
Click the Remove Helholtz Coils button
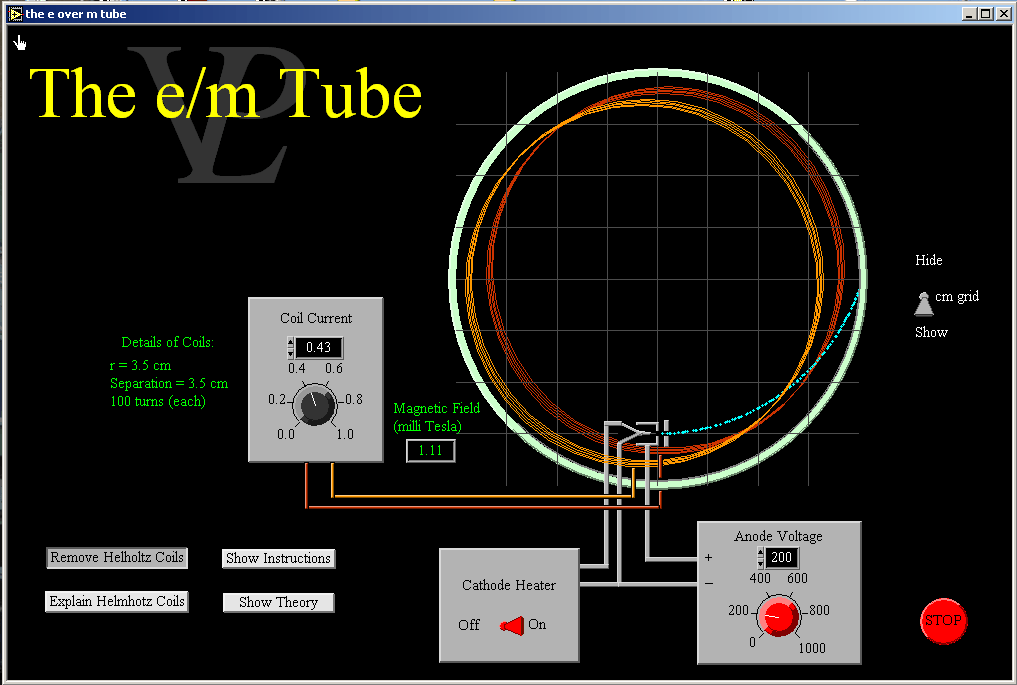117,558
